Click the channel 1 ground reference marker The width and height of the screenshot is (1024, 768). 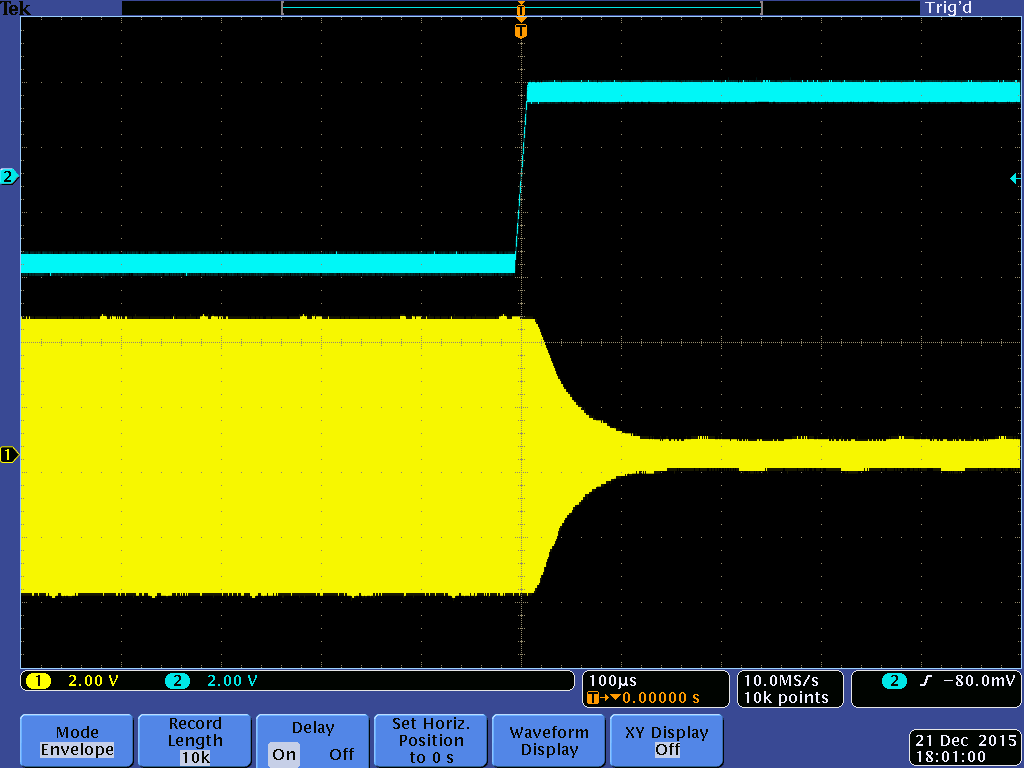(x=9, y=455)
